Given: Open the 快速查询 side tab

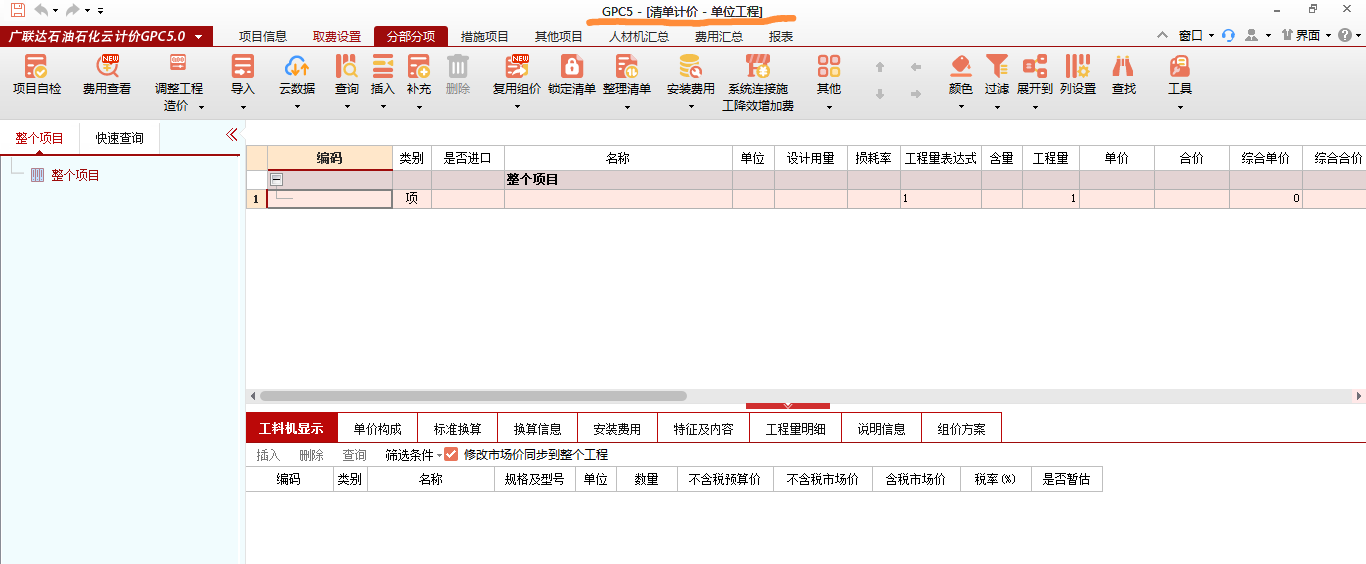Looking at the screenshot, I should [x=119, y=138].
